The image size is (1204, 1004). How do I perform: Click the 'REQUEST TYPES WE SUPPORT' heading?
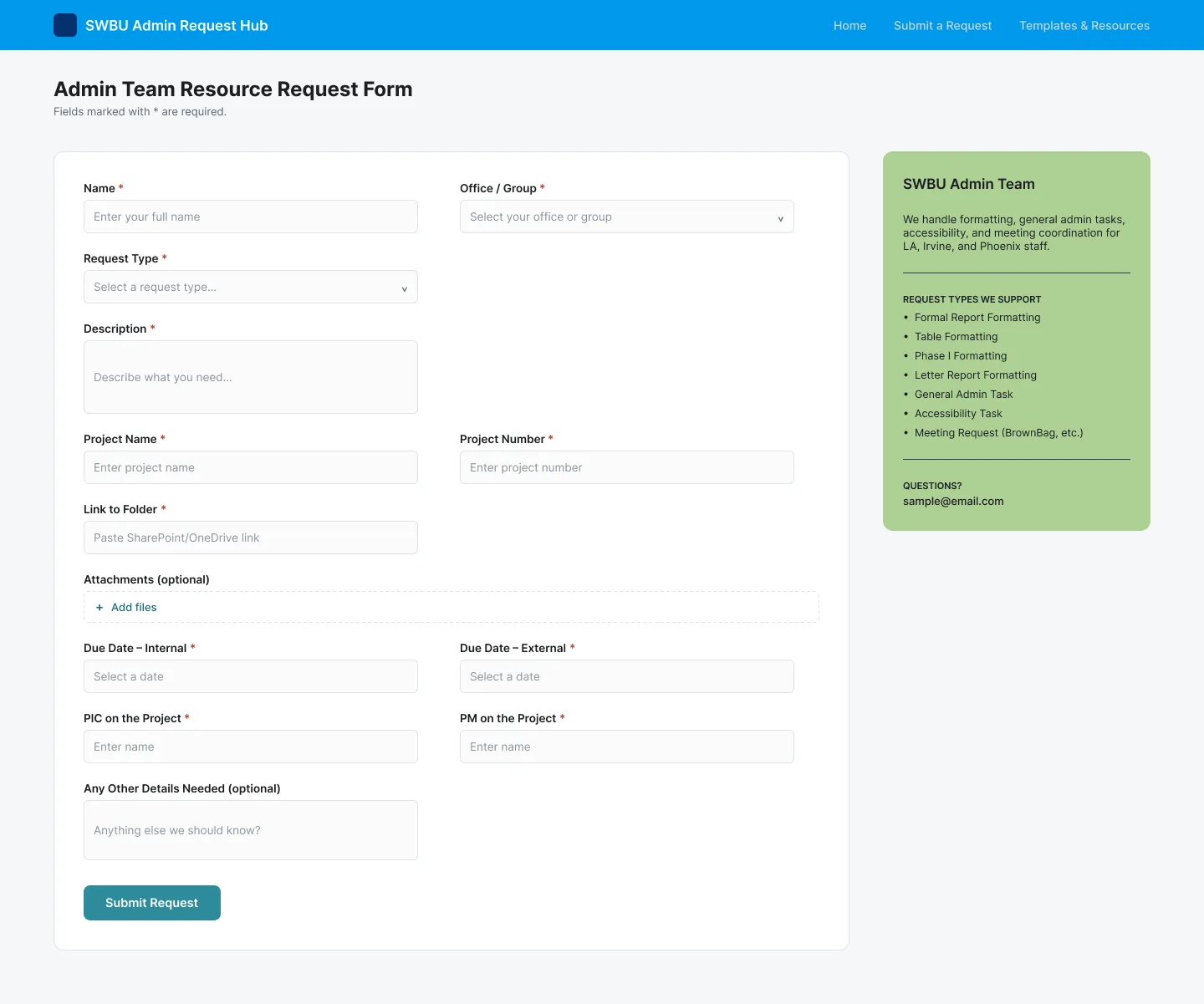(x=972, y=299)
